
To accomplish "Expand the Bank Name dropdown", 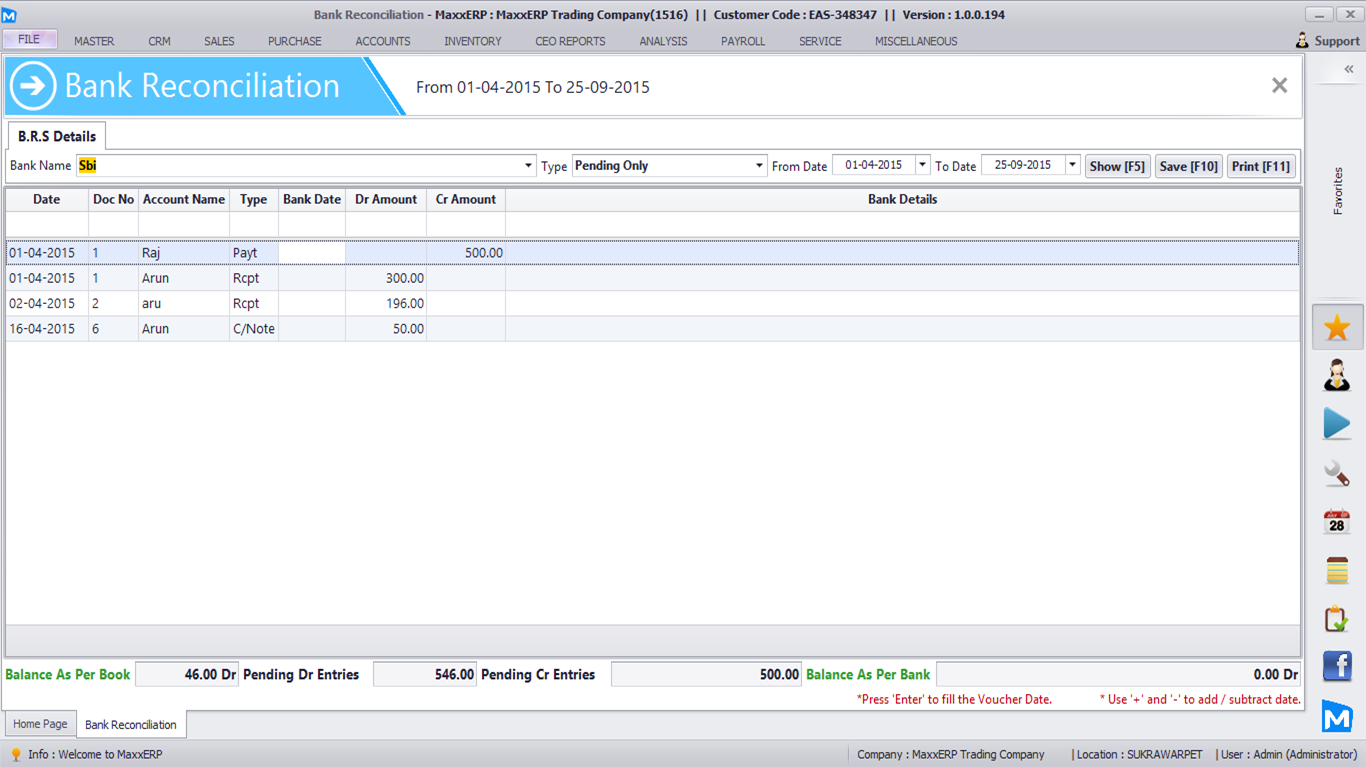I will click(x=529, y=166).
